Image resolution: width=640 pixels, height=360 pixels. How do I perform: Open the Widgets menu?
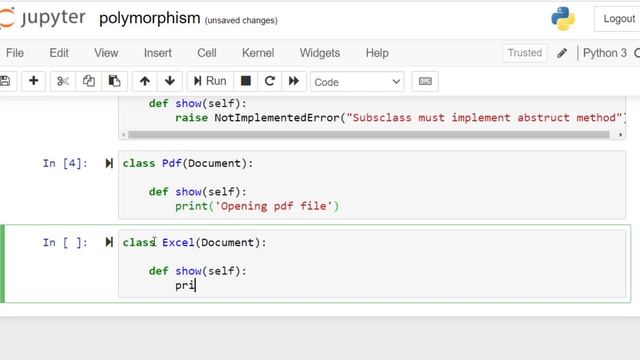tap(320, 53)
